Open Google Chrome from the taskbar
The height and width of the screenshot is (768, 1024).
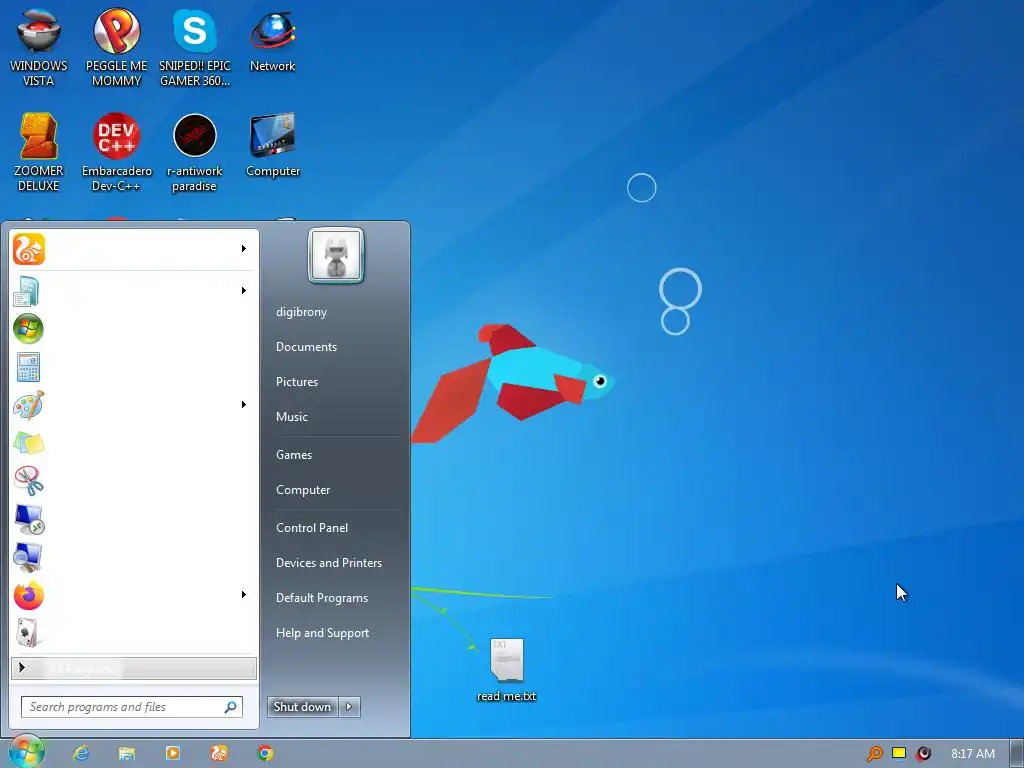pyautogui.click(x=264, y=753)
